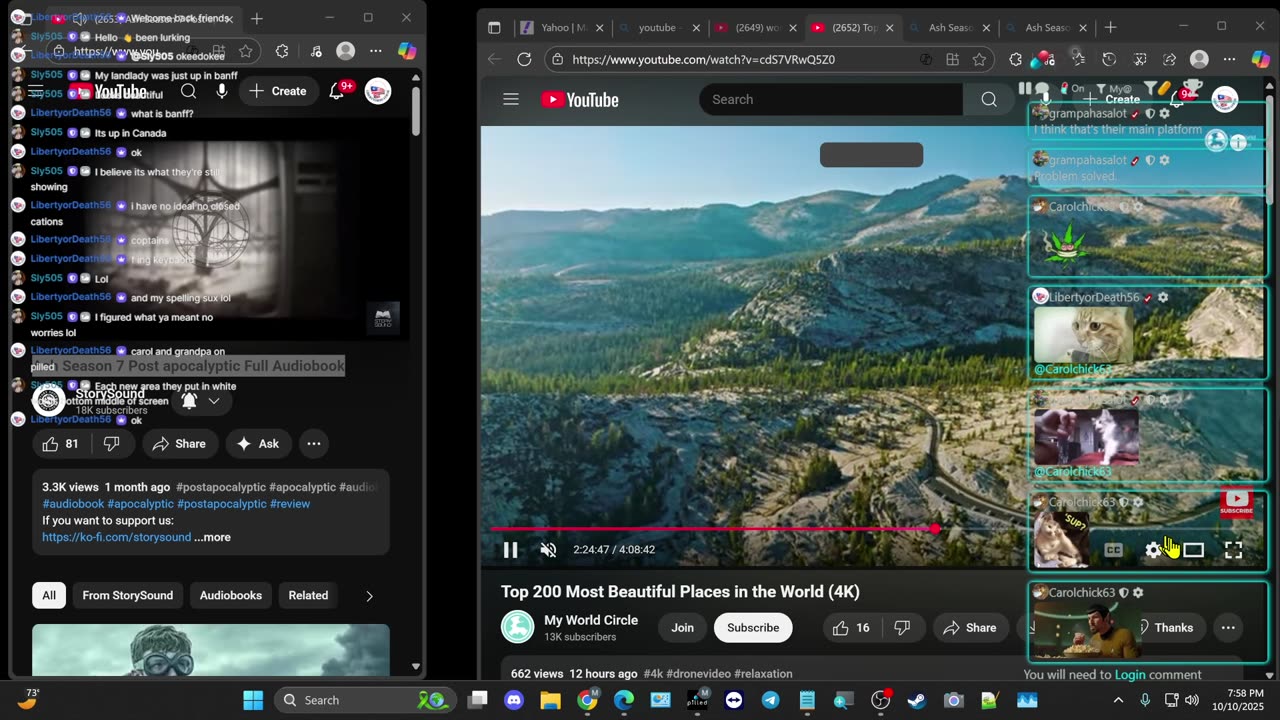Refresh the page in the right browser
Image resolution: width=1280 pixels, height=720 pixels.
(x=524, y=59)
